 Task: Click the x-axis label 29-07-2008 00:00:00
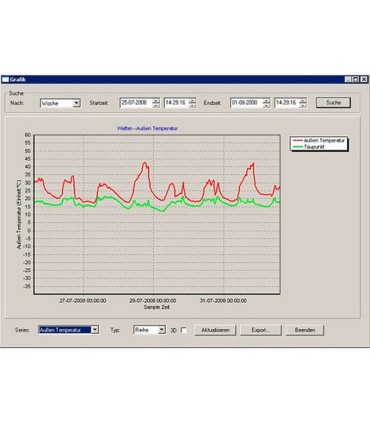pyautogui.click(x=153, y=301)
